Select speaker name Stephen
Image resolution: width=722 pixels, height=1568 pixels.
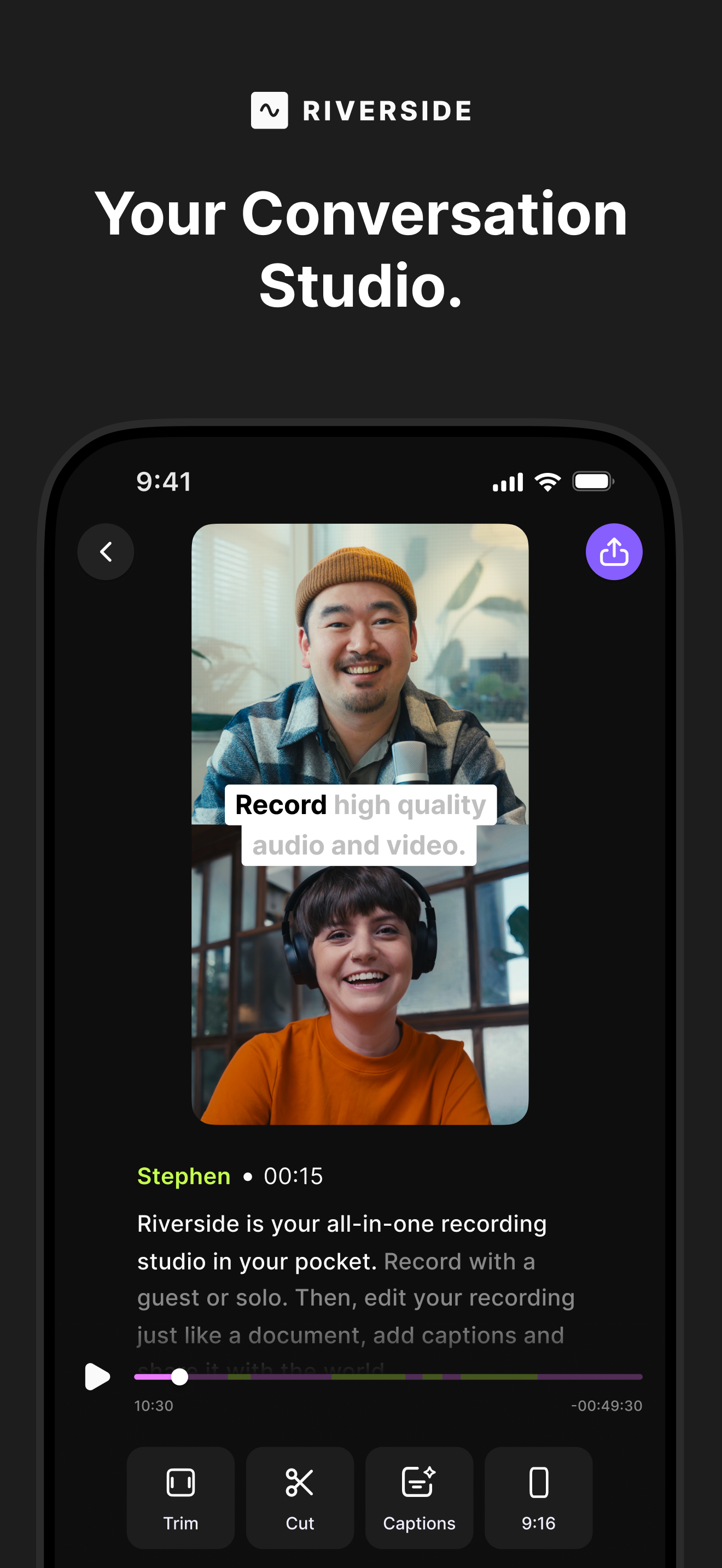point(184,1176)
